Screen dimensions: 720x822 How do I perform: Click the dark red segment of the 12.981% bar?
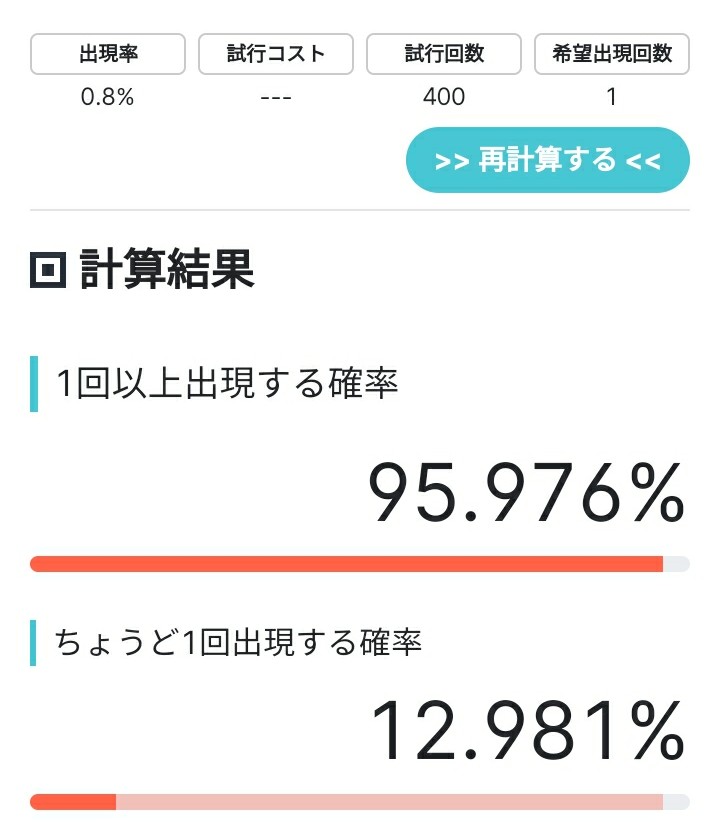point(73,802)
